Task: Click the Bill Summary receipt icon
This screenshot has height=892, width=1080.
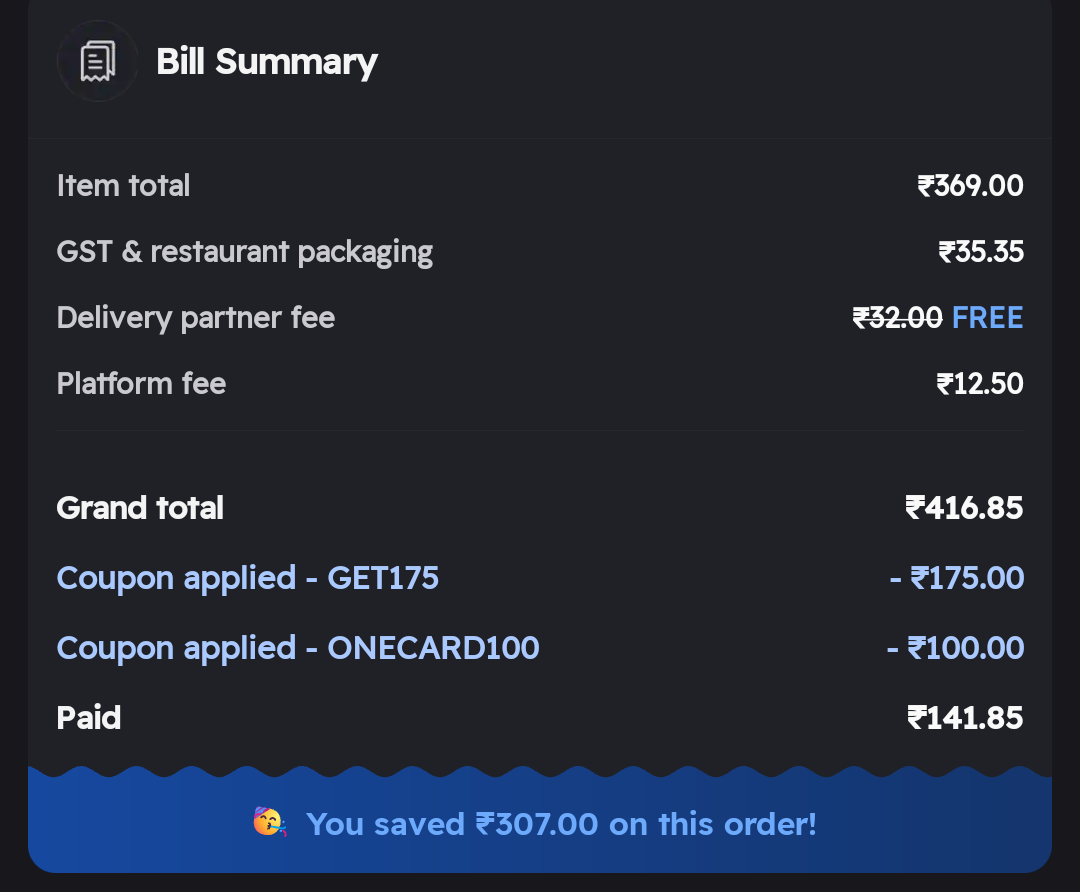Action: coord(97,62)
